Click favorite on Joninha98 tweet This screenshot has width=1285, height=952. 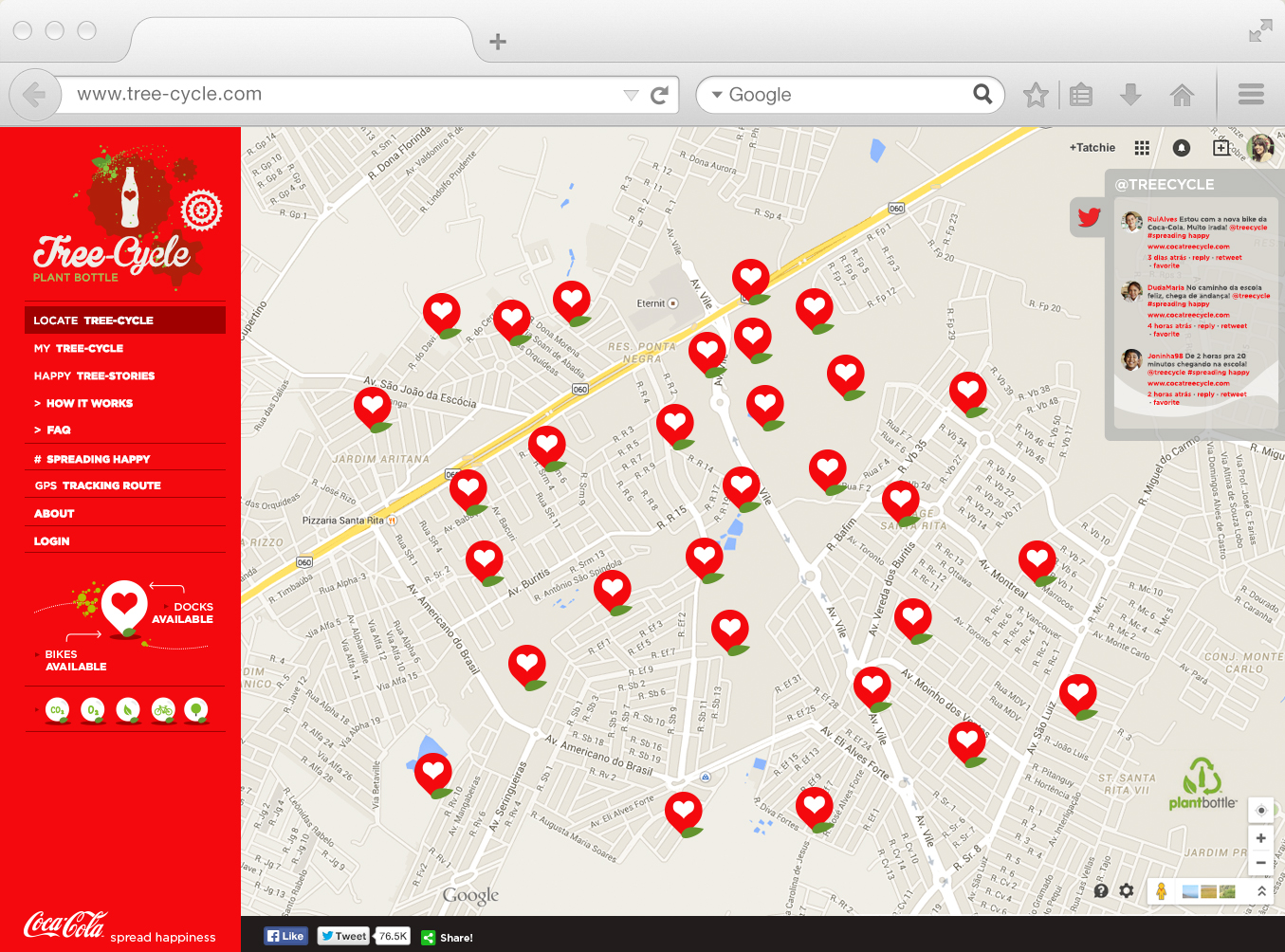(1166, 402)
